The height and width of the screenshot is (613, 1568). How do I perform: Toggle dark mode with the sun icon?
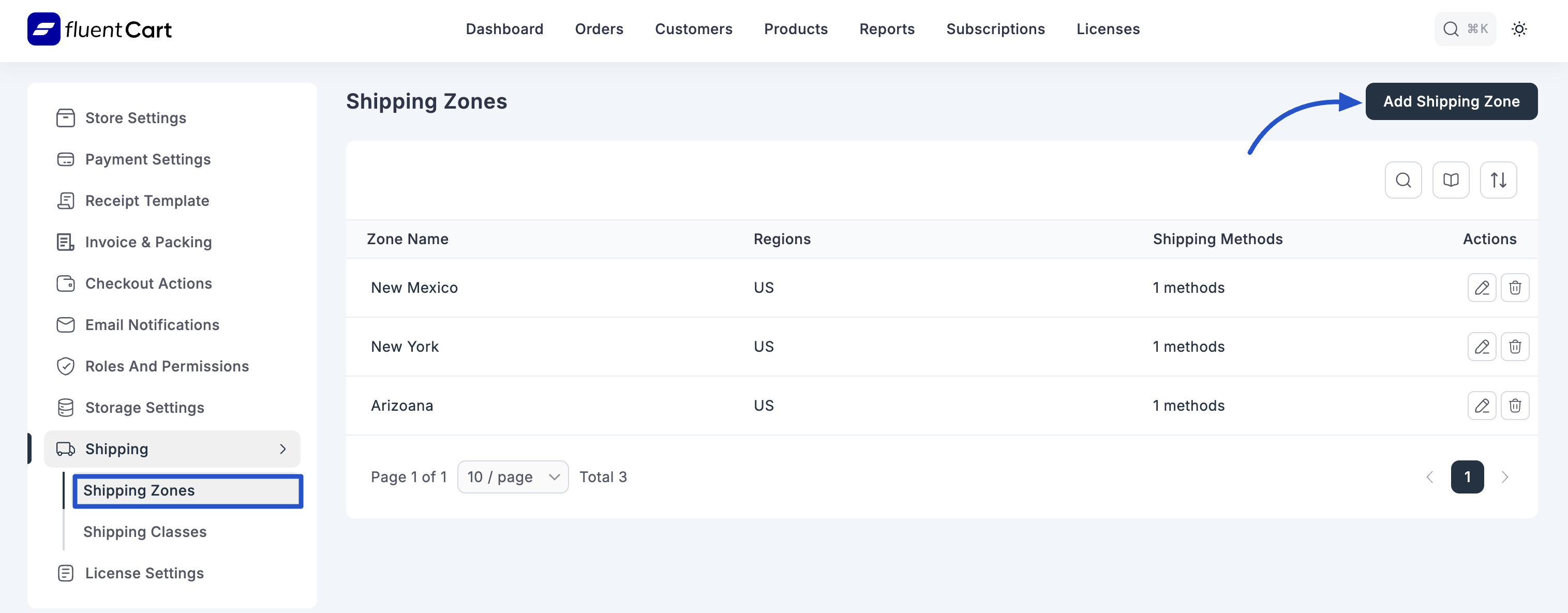(x=1519, y=28)
